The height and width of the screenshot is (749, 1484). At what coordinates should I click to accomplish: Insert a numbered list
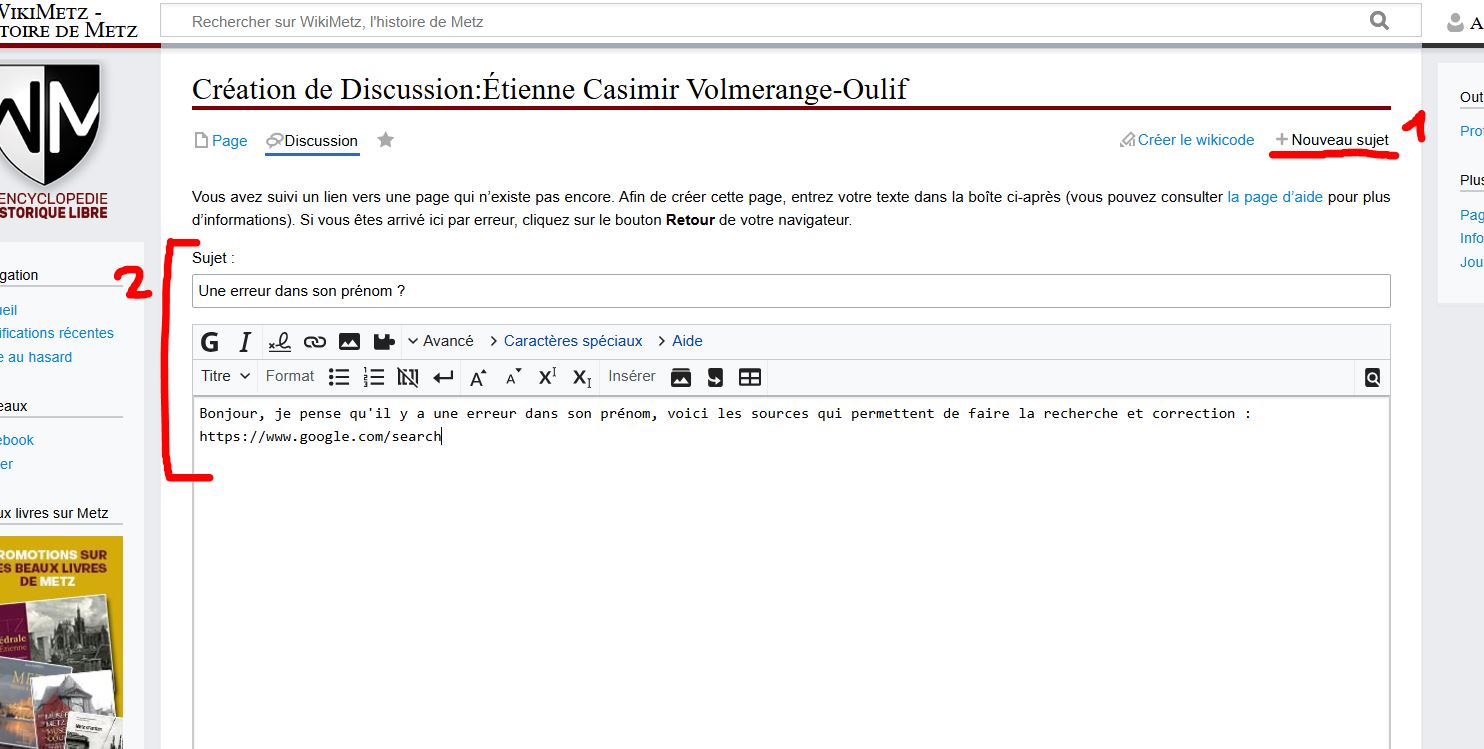(373, 377)
